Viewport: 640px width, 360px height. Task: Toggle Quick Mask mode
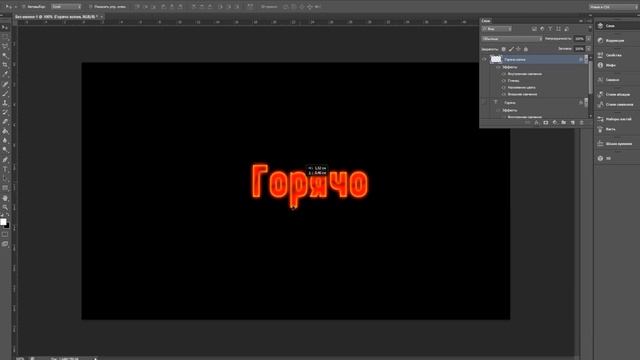pyautogui.click(x=5, y=234)
